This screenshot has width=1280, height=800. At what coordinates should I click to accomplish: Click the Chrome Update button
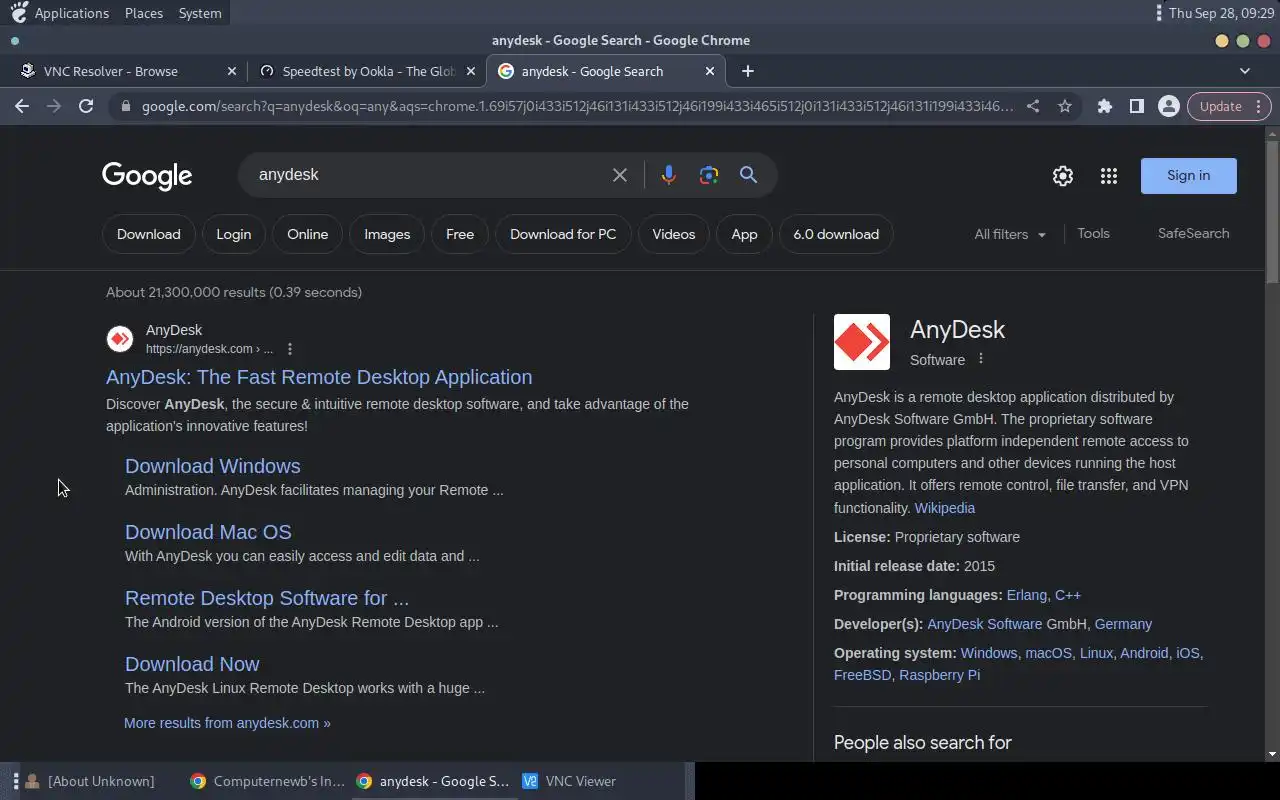coord(1221,106)
